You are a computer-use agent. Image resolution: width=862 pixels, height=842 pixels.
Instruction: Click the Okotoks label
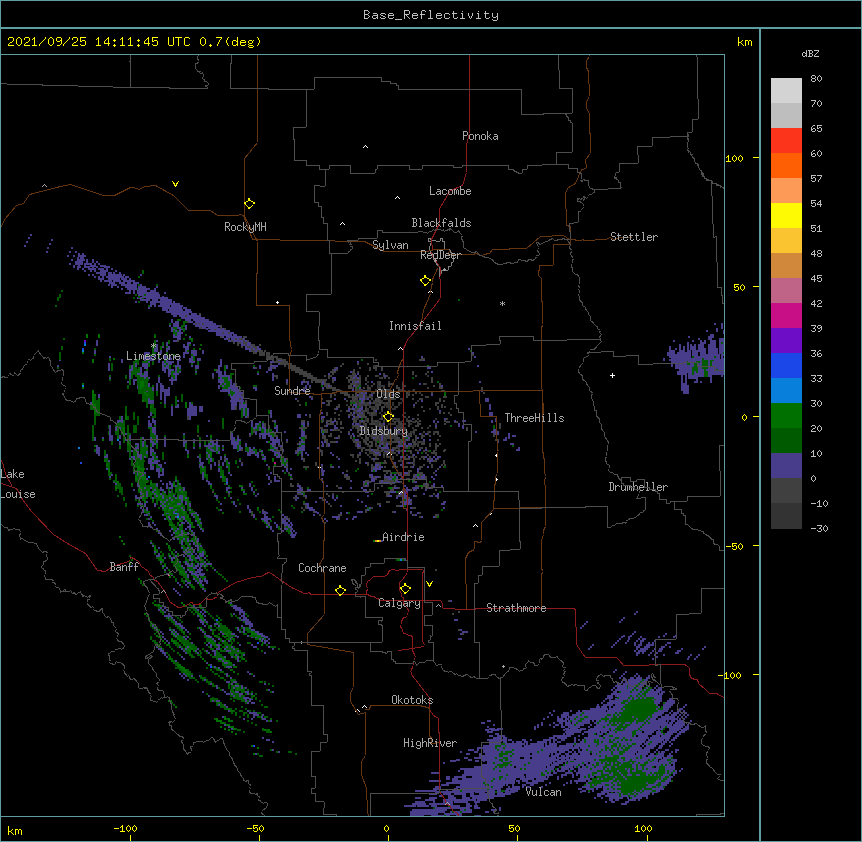(x=412, y=700)
